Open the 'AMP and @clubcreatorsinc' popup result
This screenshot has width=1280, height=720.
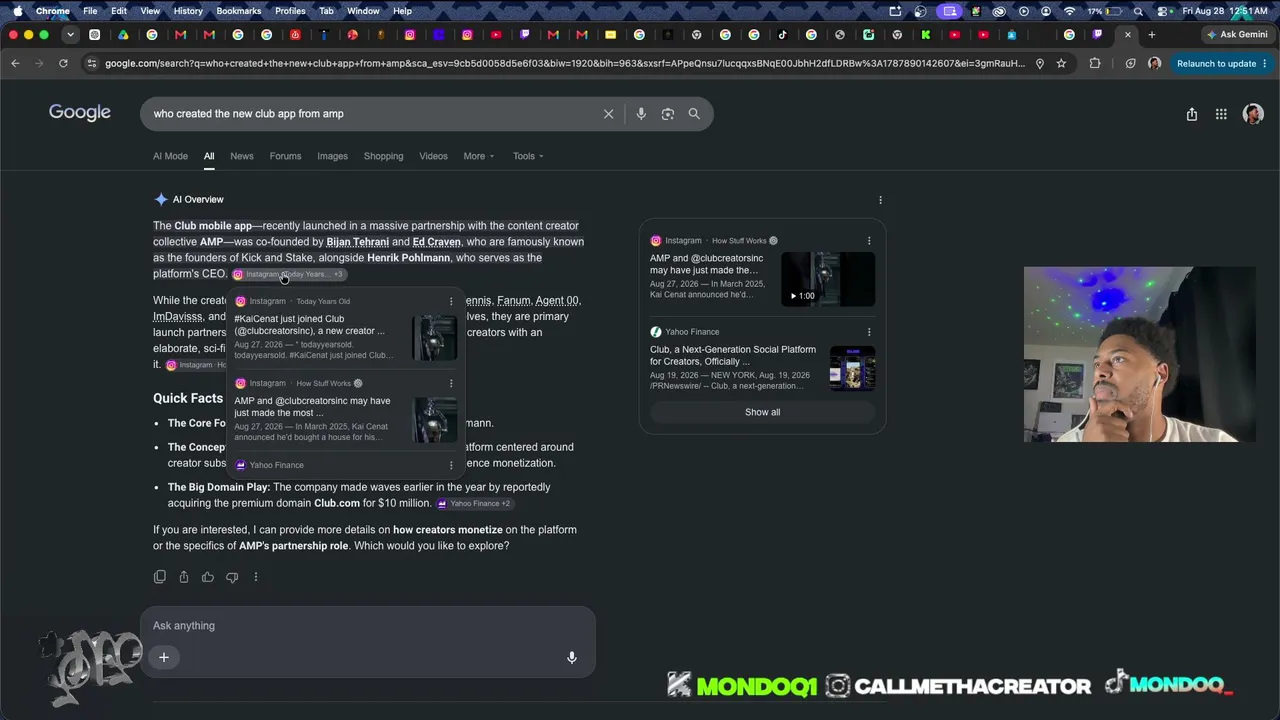click(312, 407)
